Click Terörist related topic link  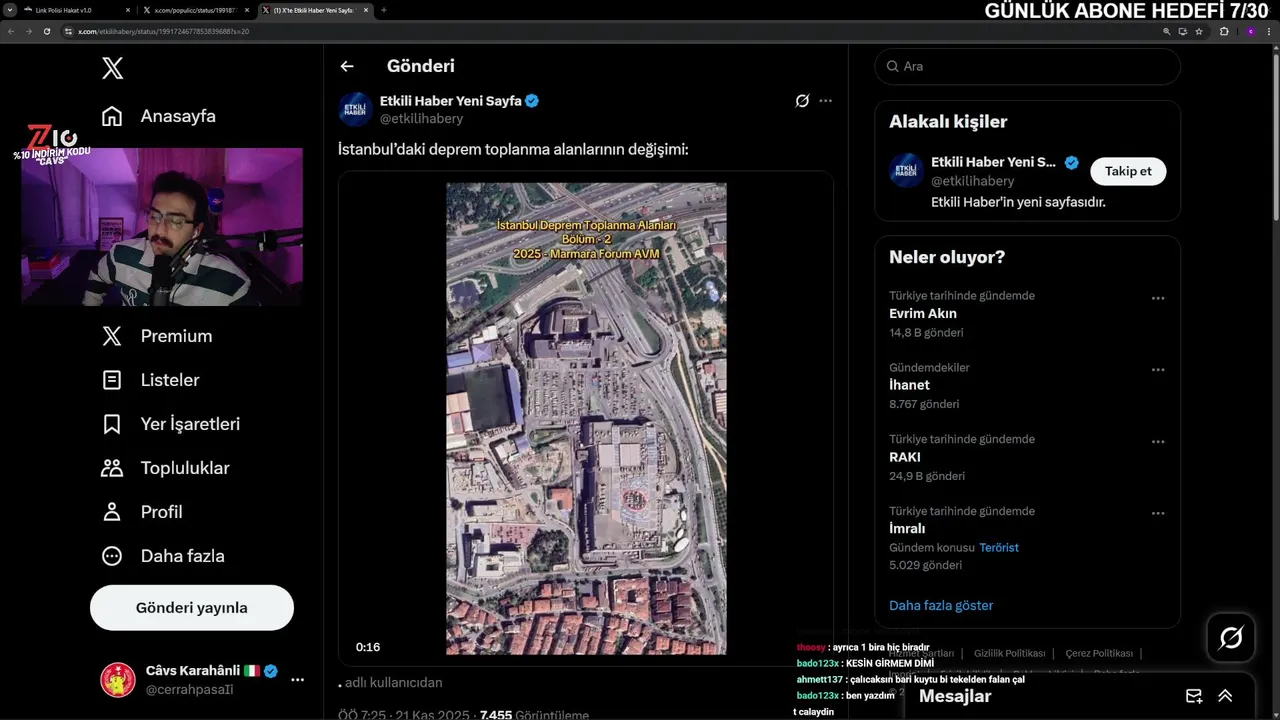coord(999,548)
